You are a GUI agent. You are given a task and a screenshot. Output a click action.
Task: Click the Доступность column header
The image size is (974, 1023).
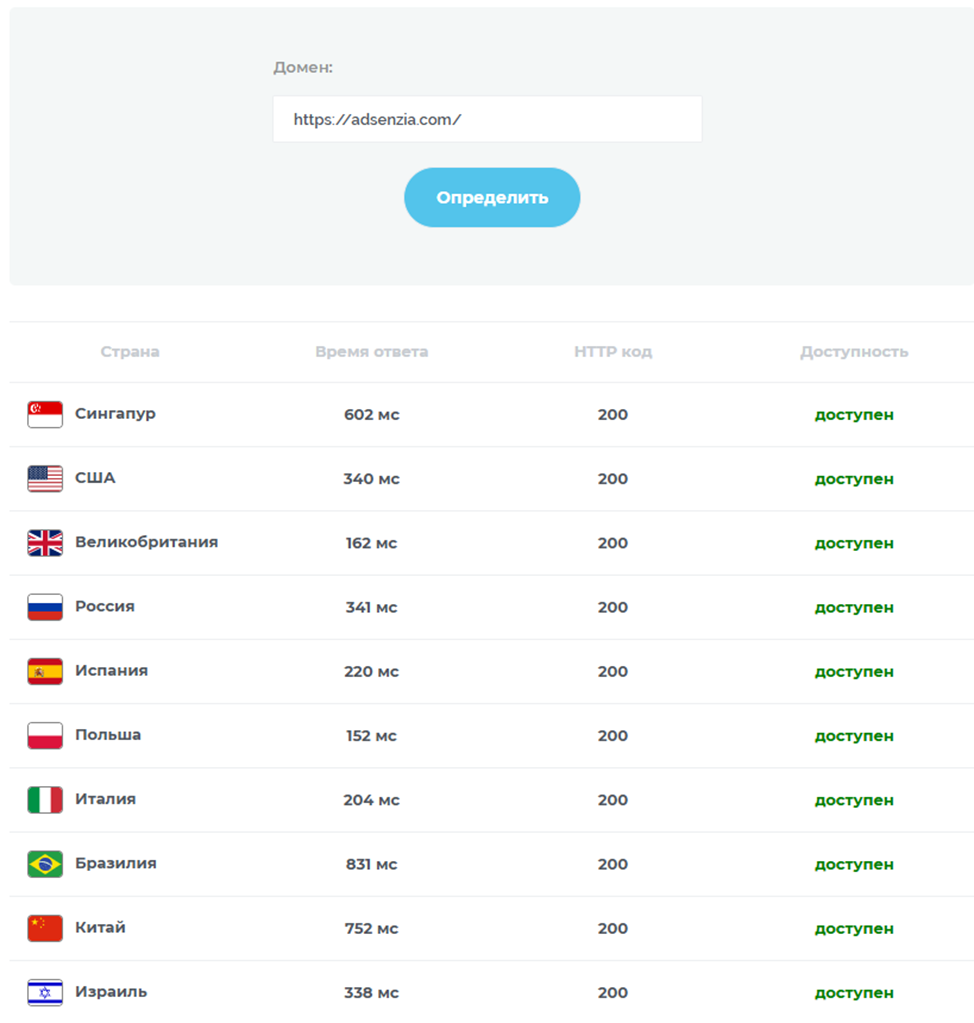click(854, 352)
